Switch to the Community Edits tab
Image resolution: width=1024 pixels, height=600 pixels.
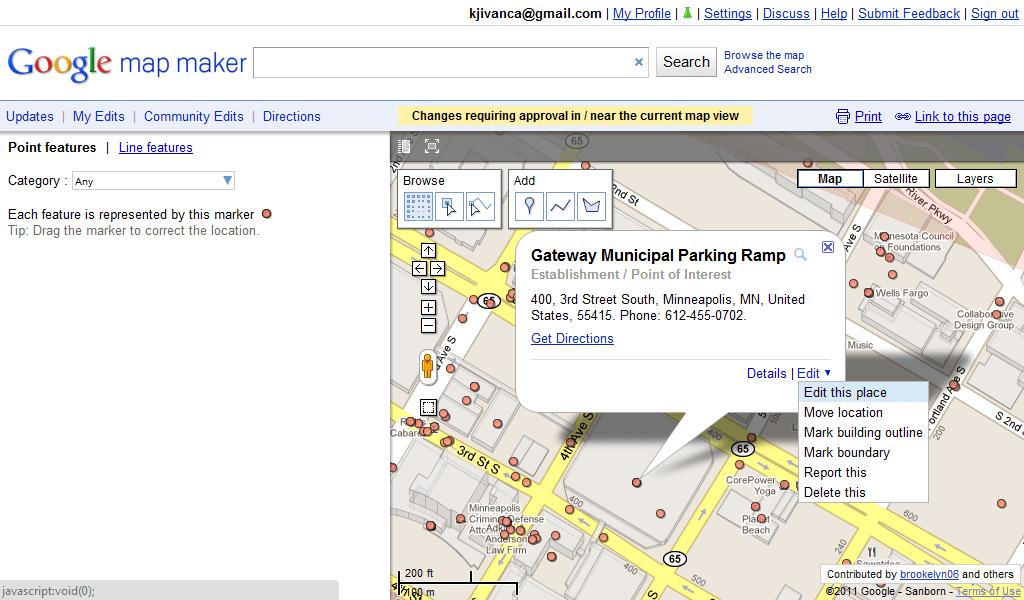pos(193,116)
